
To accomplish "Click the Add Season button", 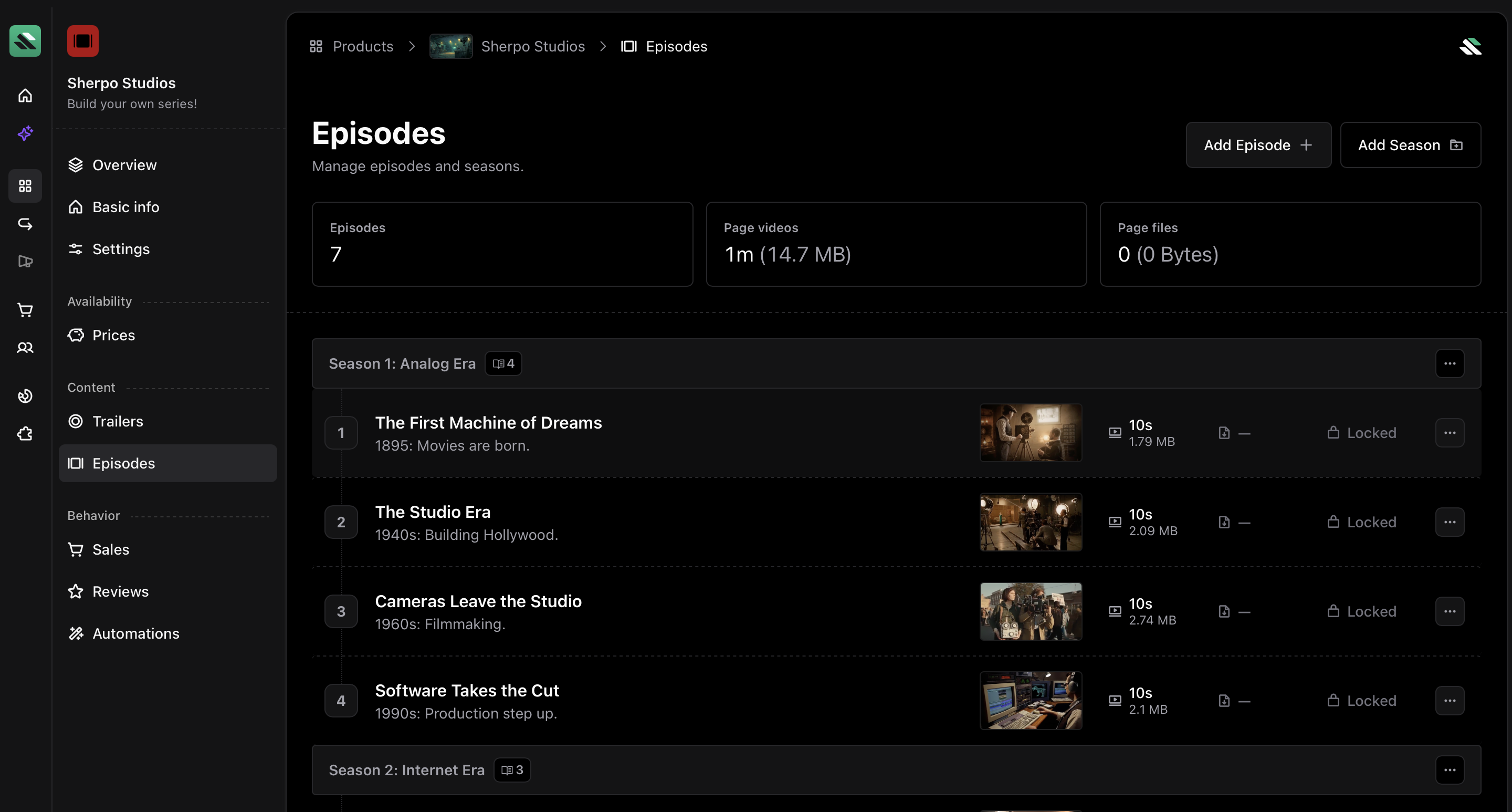I will coord(1411,145).
